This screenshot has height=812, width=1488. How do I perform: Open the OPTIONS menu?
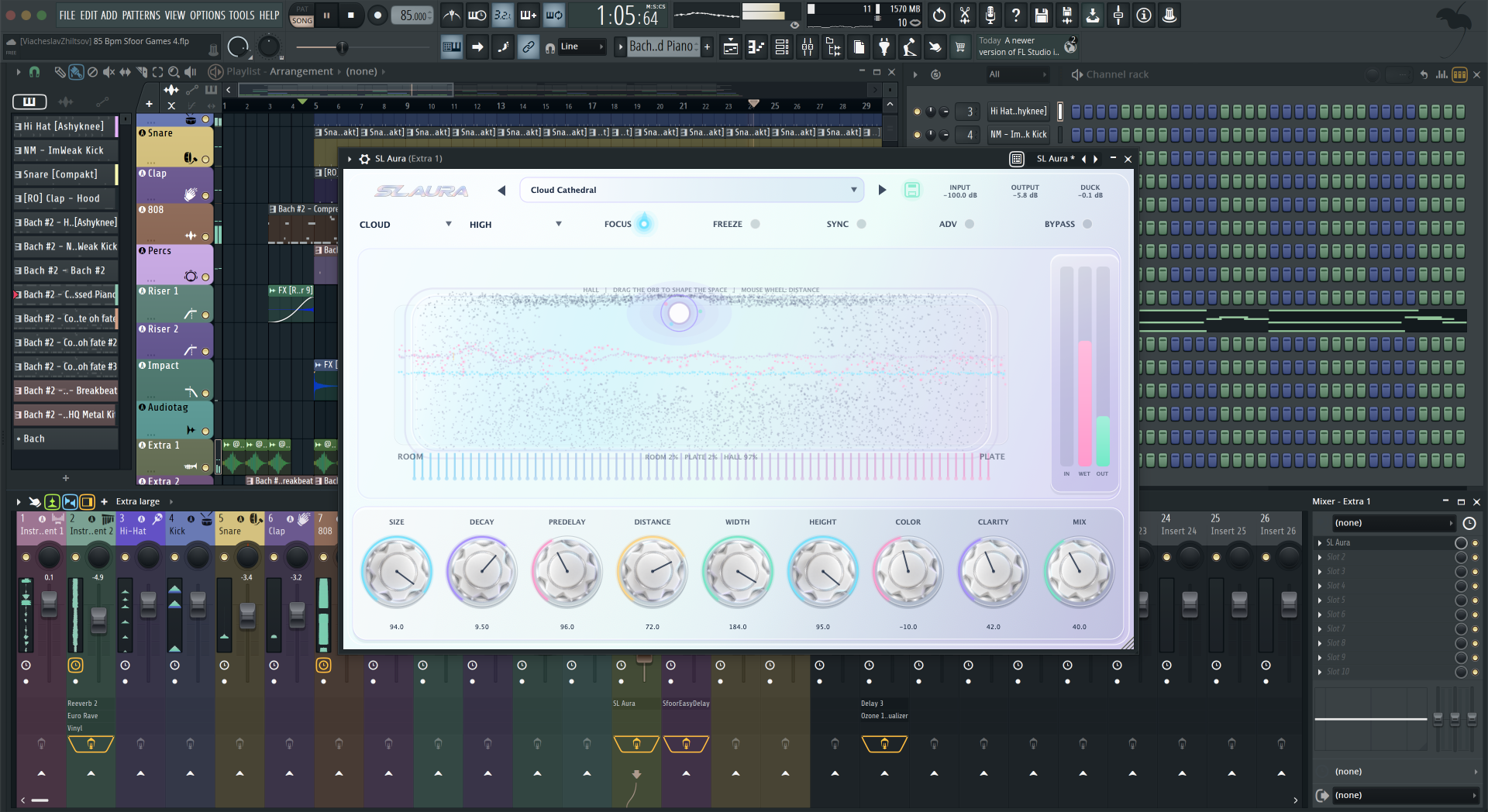point(207,15)
